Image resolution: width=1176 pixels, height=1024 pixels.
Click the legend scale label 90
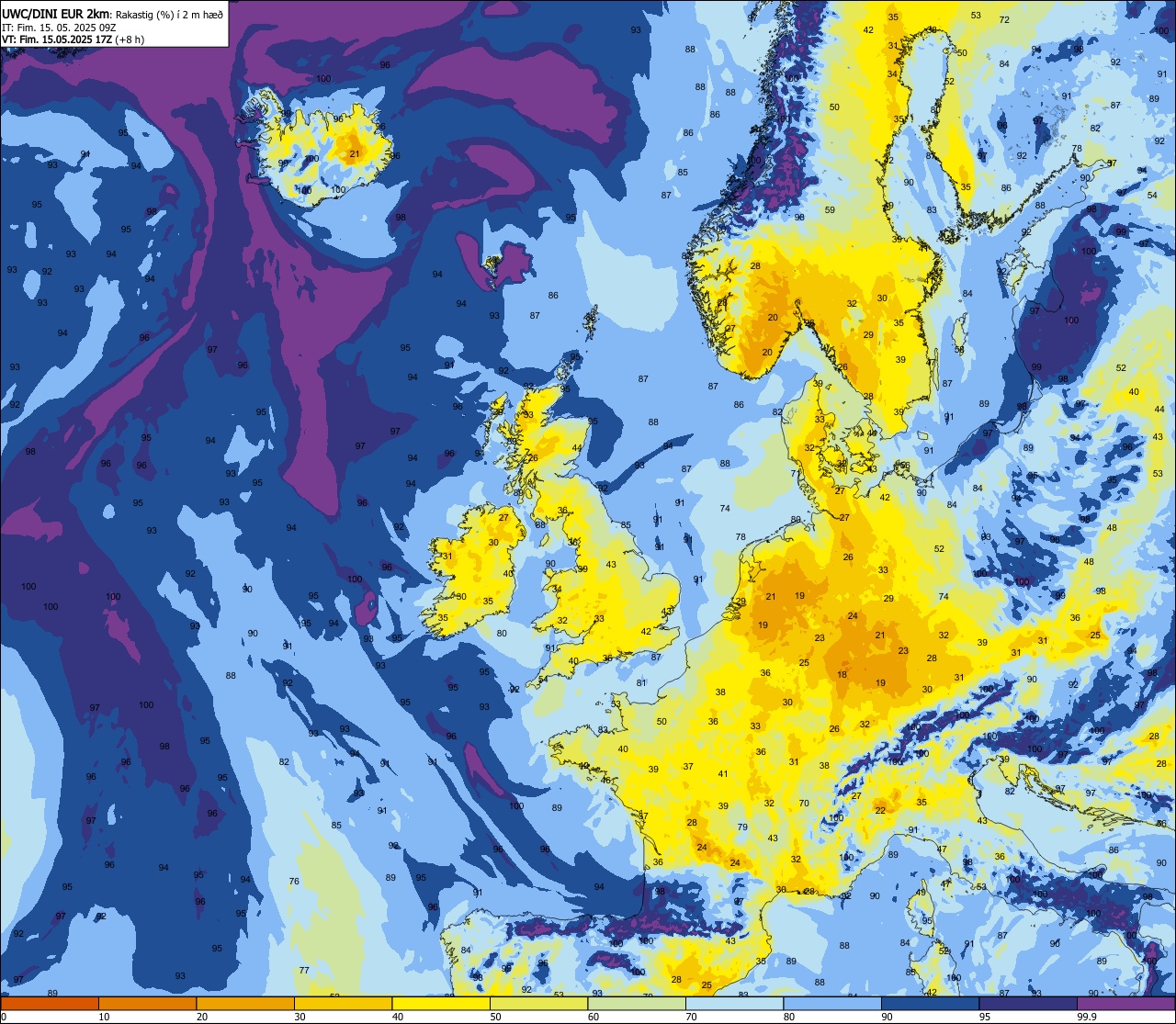click(x=887, y=1017)
